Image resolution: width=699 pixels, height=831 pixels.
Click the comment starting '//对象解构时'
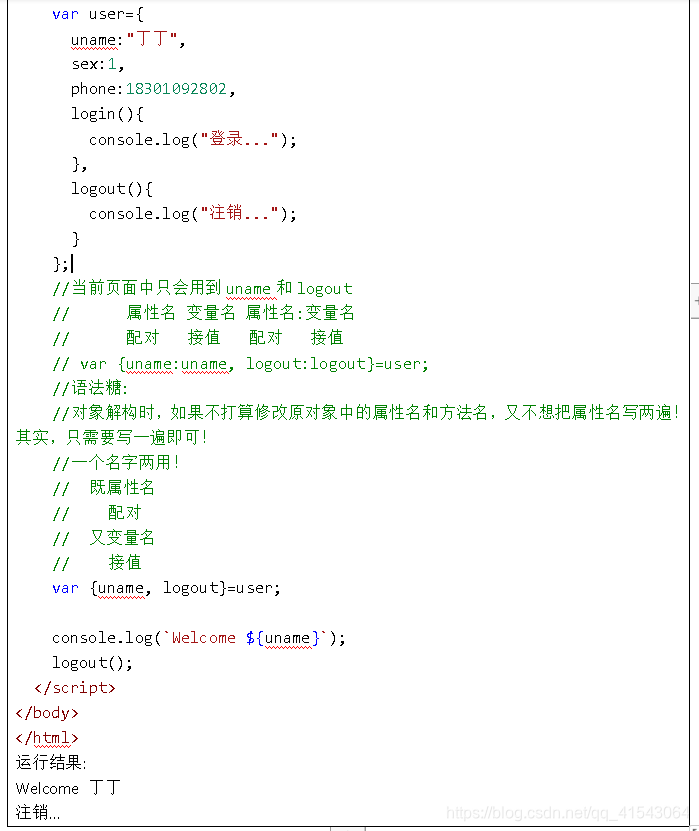366,412
